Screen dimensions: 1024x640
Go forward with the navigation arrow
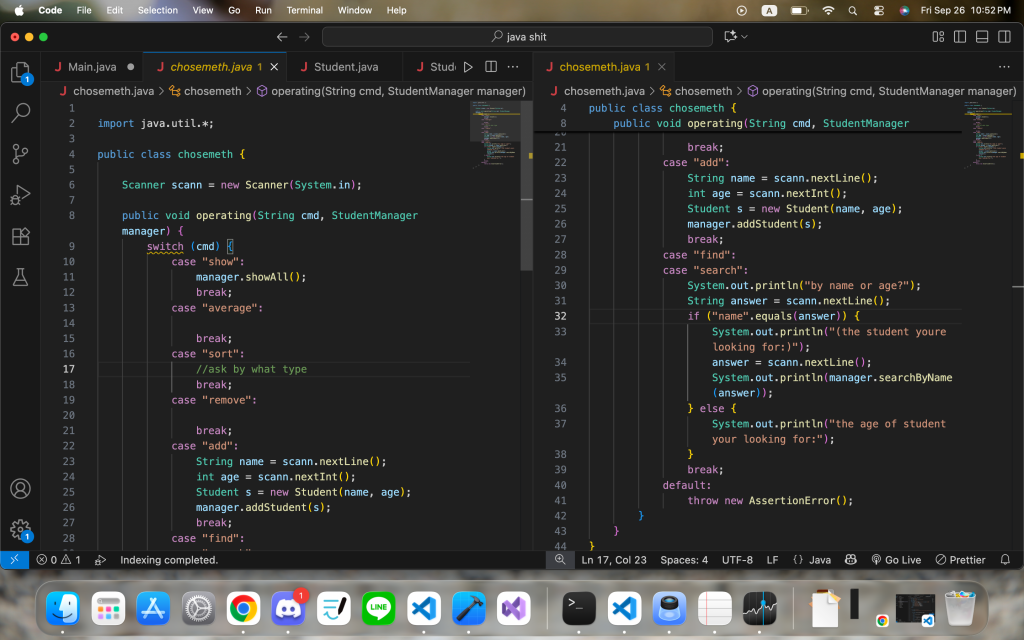[304, 37]
